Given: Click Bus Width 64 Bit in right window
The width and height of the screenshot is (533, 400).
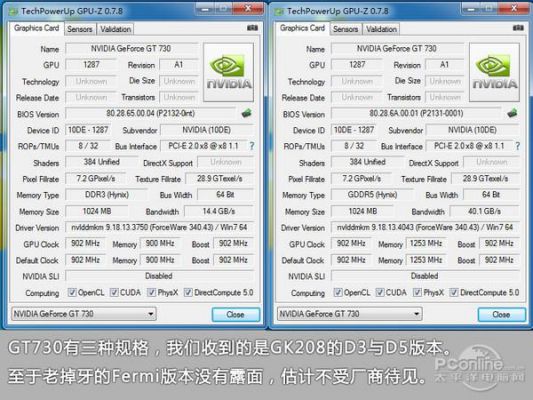Looking at the screenshot, I should pos(492,195).
